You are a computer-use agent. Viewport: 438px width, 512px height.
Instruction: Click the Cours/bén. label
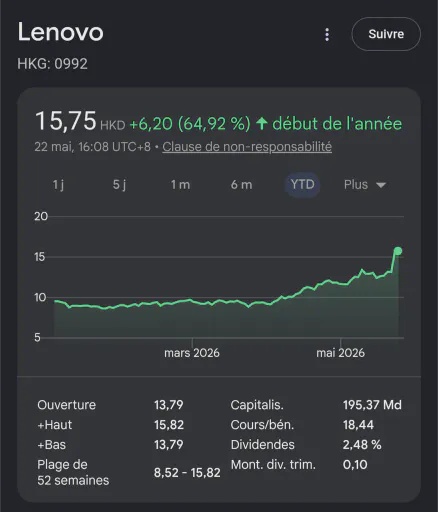click(x=262, y=425)
